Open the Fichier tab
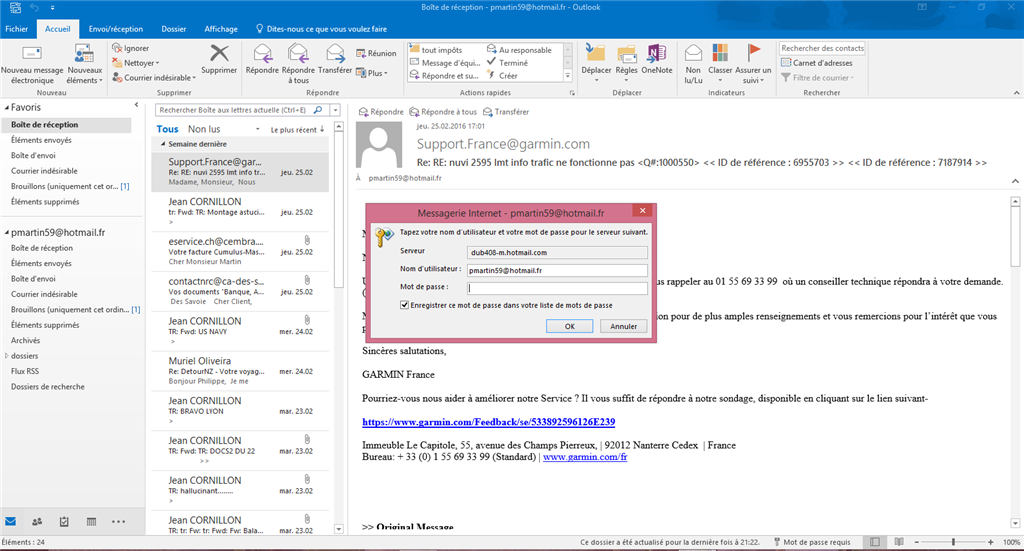Image resolution: width=1024 pixels, height=551 pixels. [16, 29]
